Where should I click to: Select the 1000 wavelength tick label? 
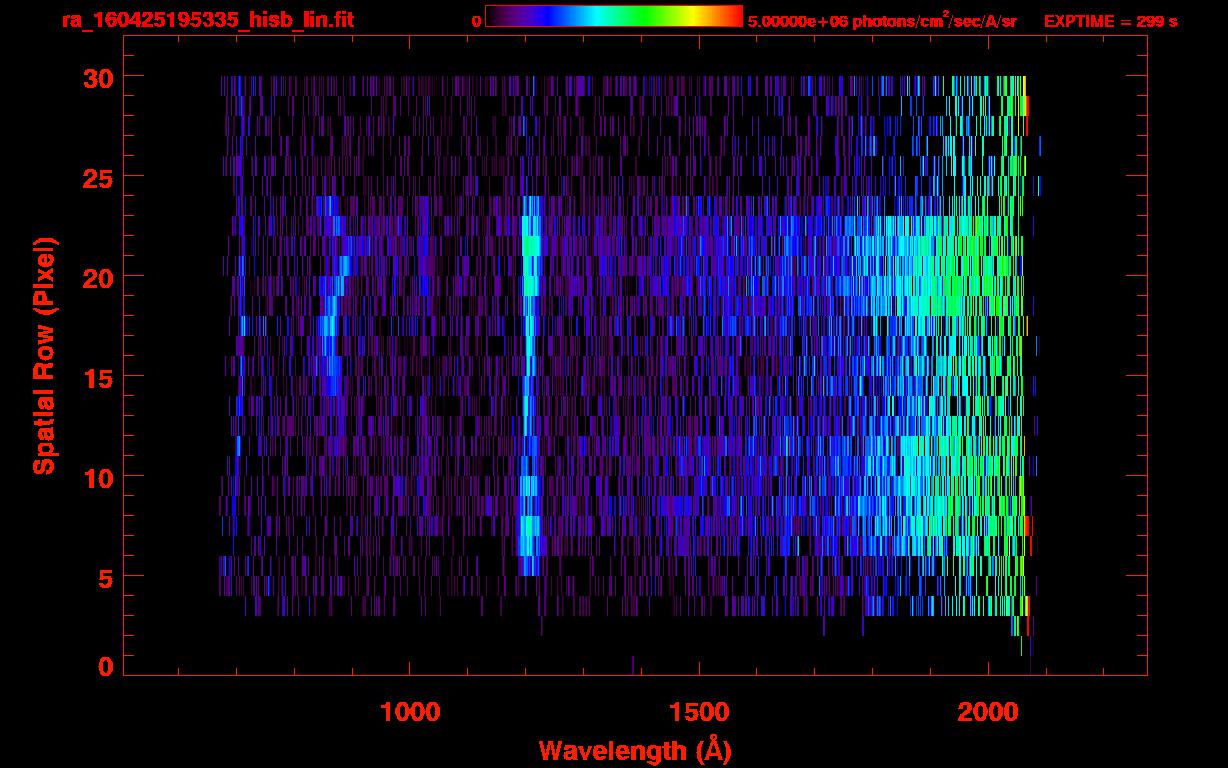410,712
